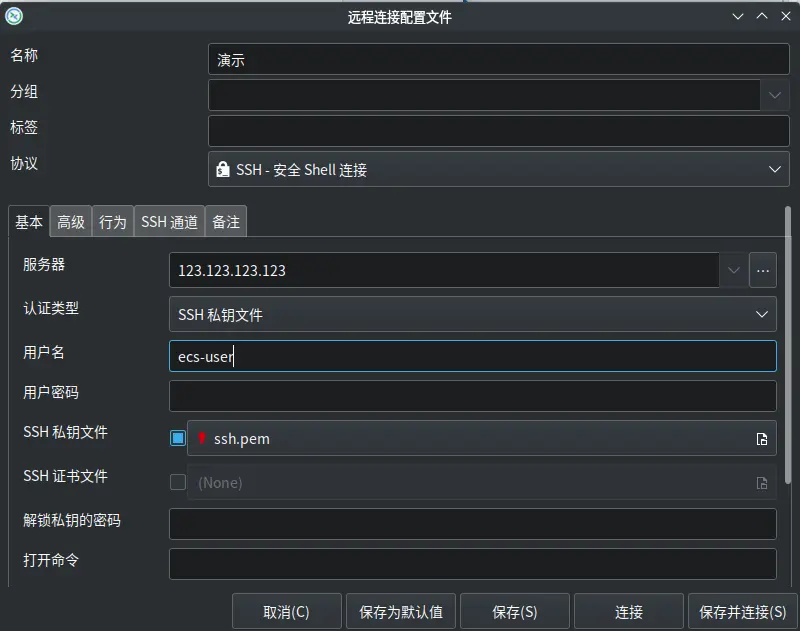The width and height of the screenshot is (800, 631).
Task: Click the browse icon for SSH certificate file
Action: [x=762, y=483]
